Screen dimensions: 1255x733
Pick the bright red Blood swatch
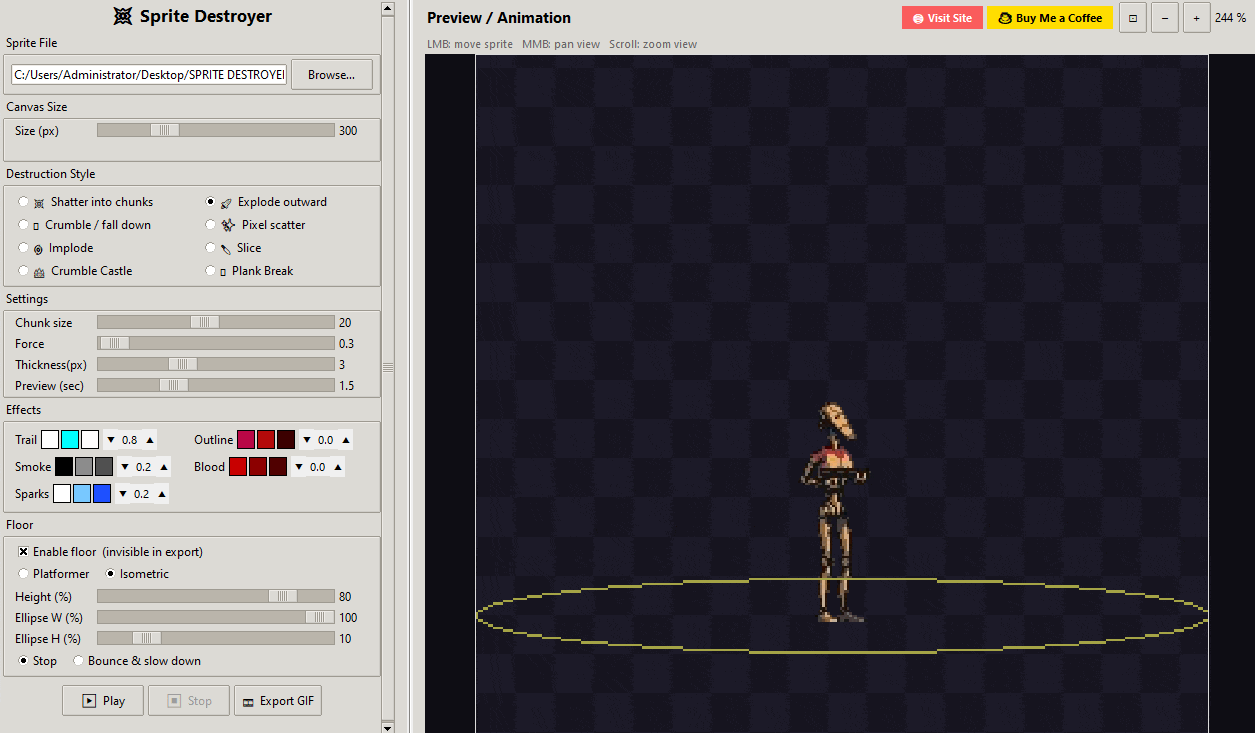point(238,467)
